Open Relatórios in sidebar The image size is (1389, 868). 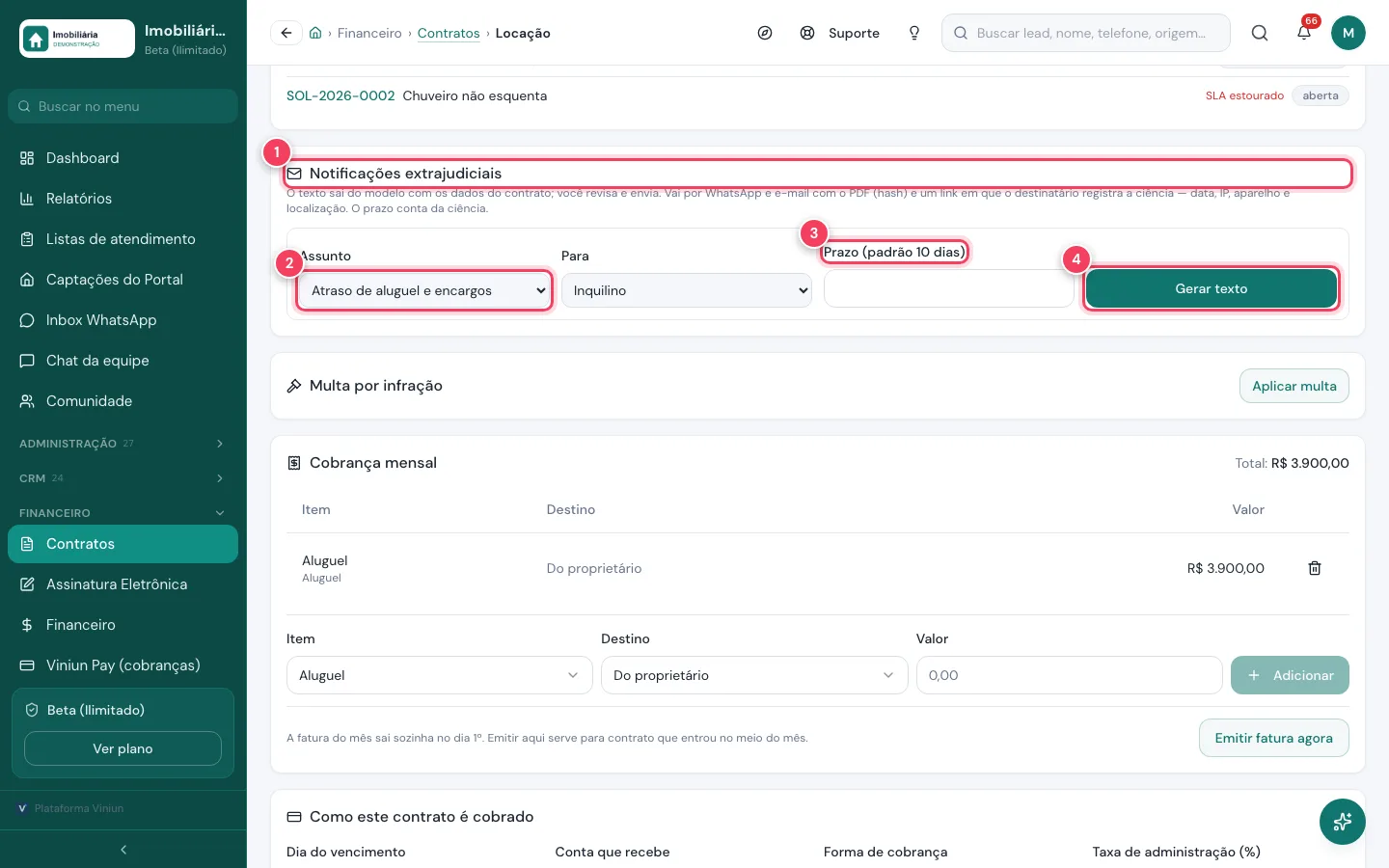coord(123,199)
